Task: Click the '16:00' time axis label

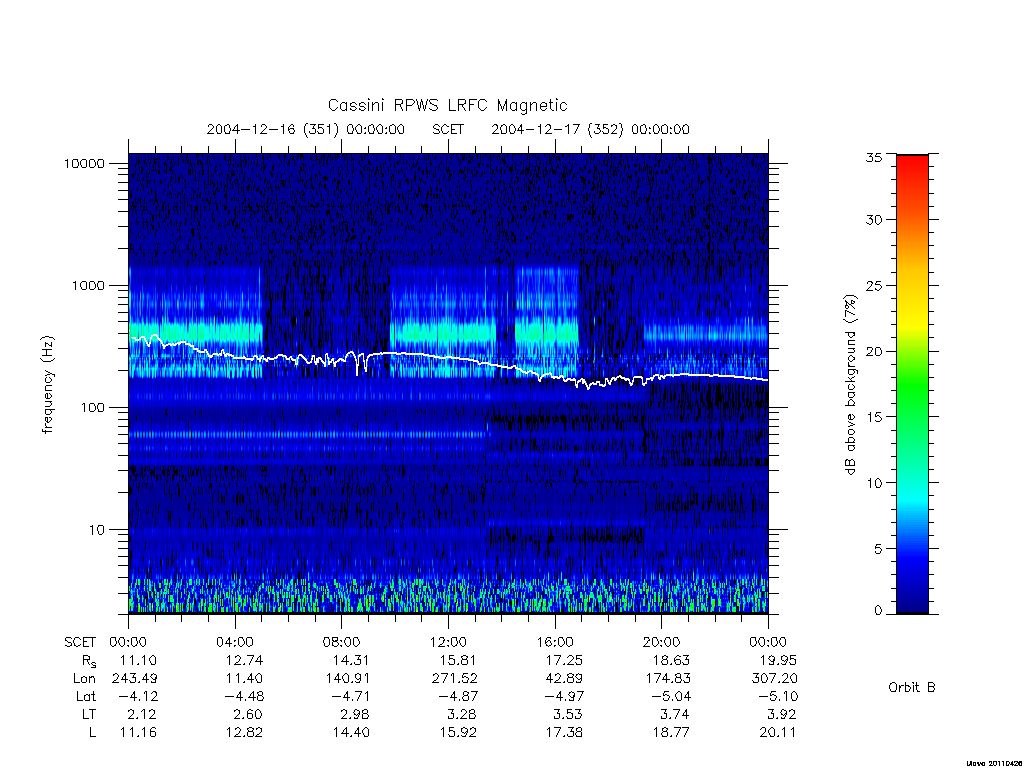Action: click(554, 643)
